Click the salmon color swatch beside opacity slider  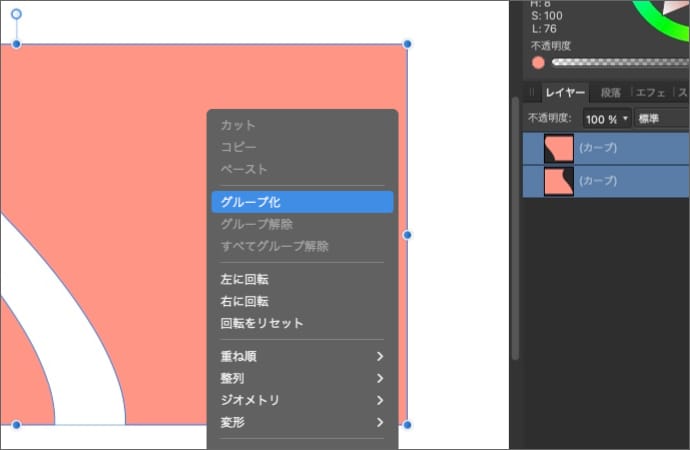538,62
